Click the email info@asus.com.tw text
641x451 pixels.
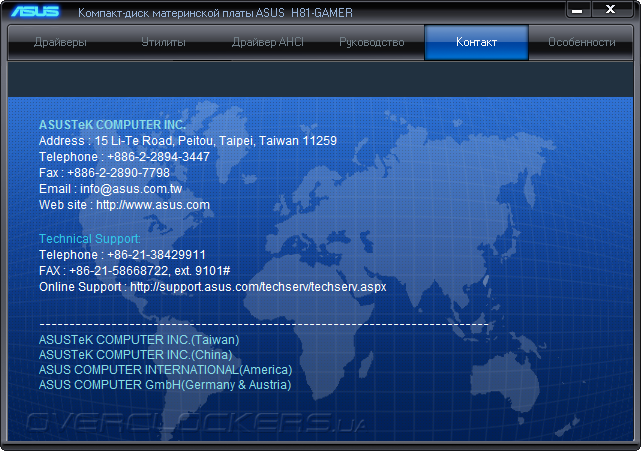click(x=131, y=188)
